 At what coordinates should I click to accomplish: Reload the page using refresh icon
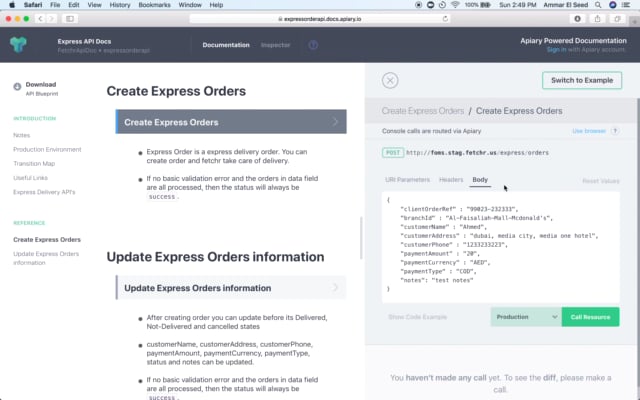pos(445,19)
